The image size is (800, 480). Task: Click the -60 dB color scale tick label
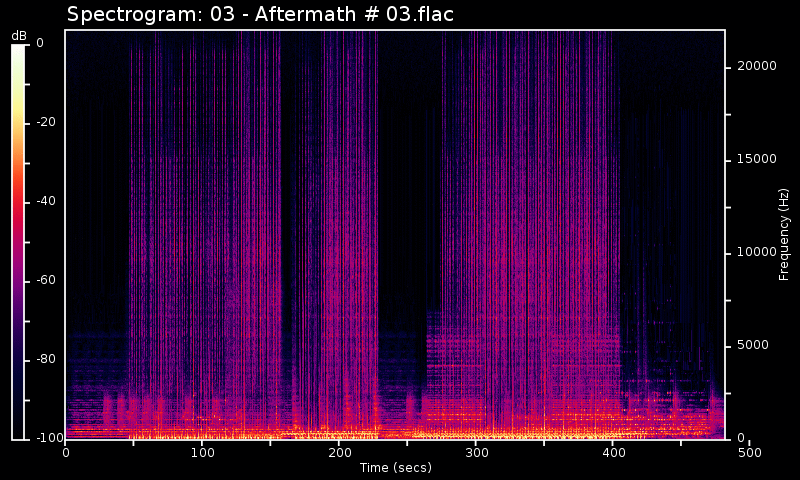[x=44, y=280]
